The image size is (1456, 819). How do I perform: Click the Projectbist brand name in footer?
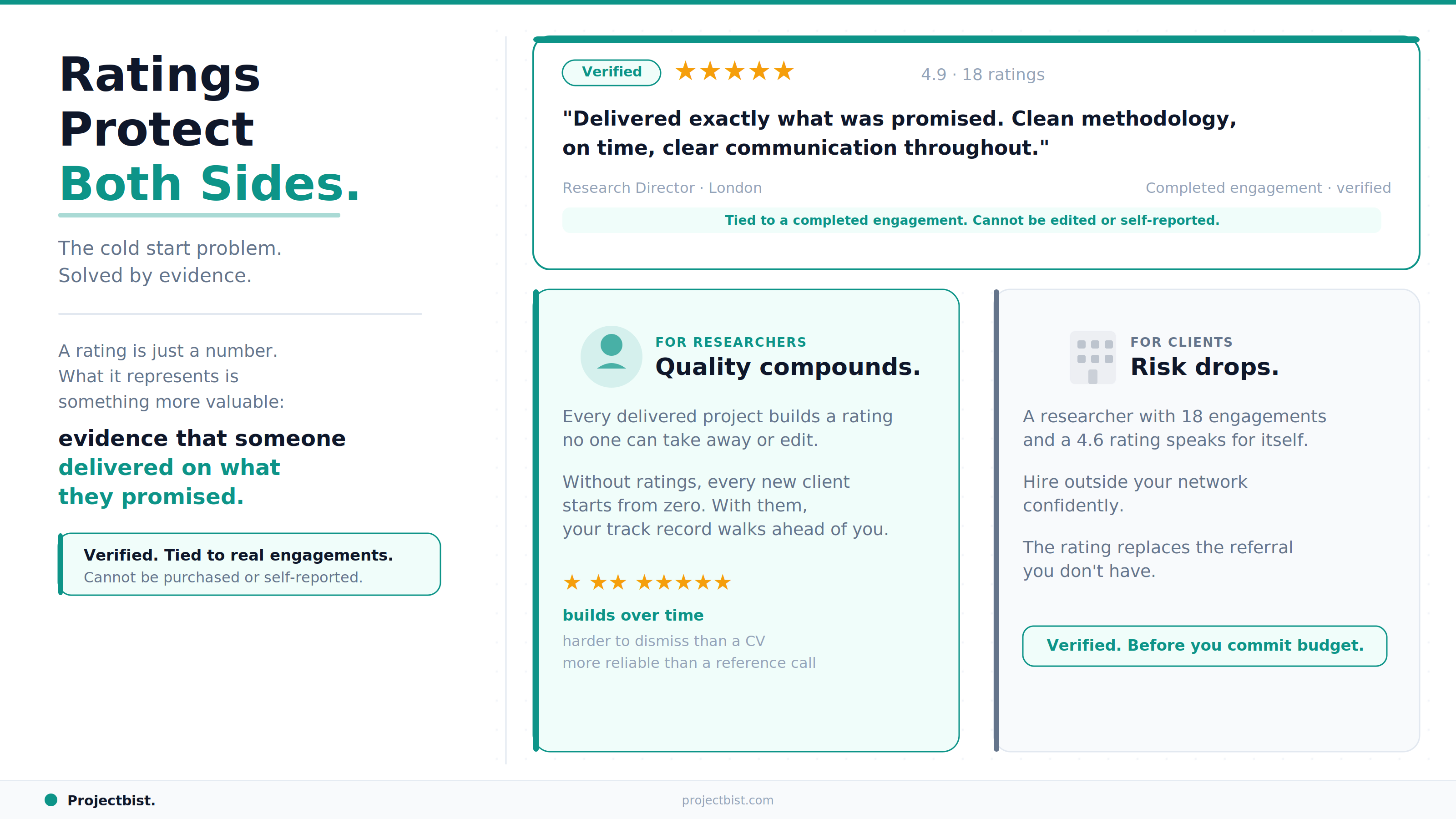(111, 800)
